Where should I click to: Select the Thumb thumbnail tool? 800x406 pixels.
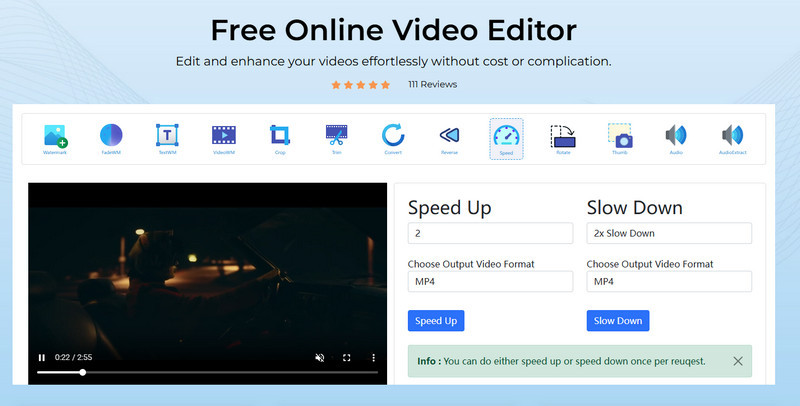[x=620, y=139]
